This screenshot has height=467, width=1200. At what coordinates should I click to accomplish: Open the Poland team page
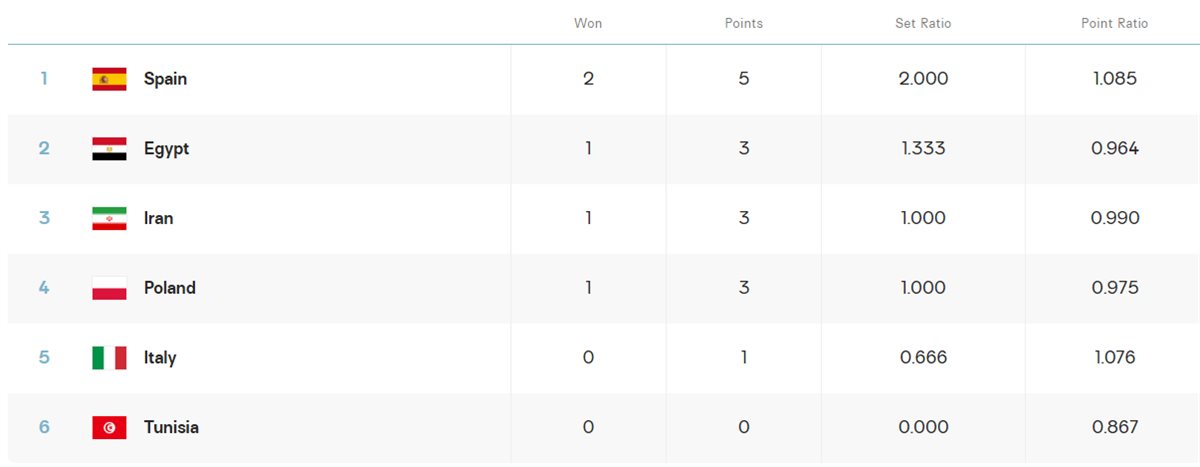tap(170, 288)
